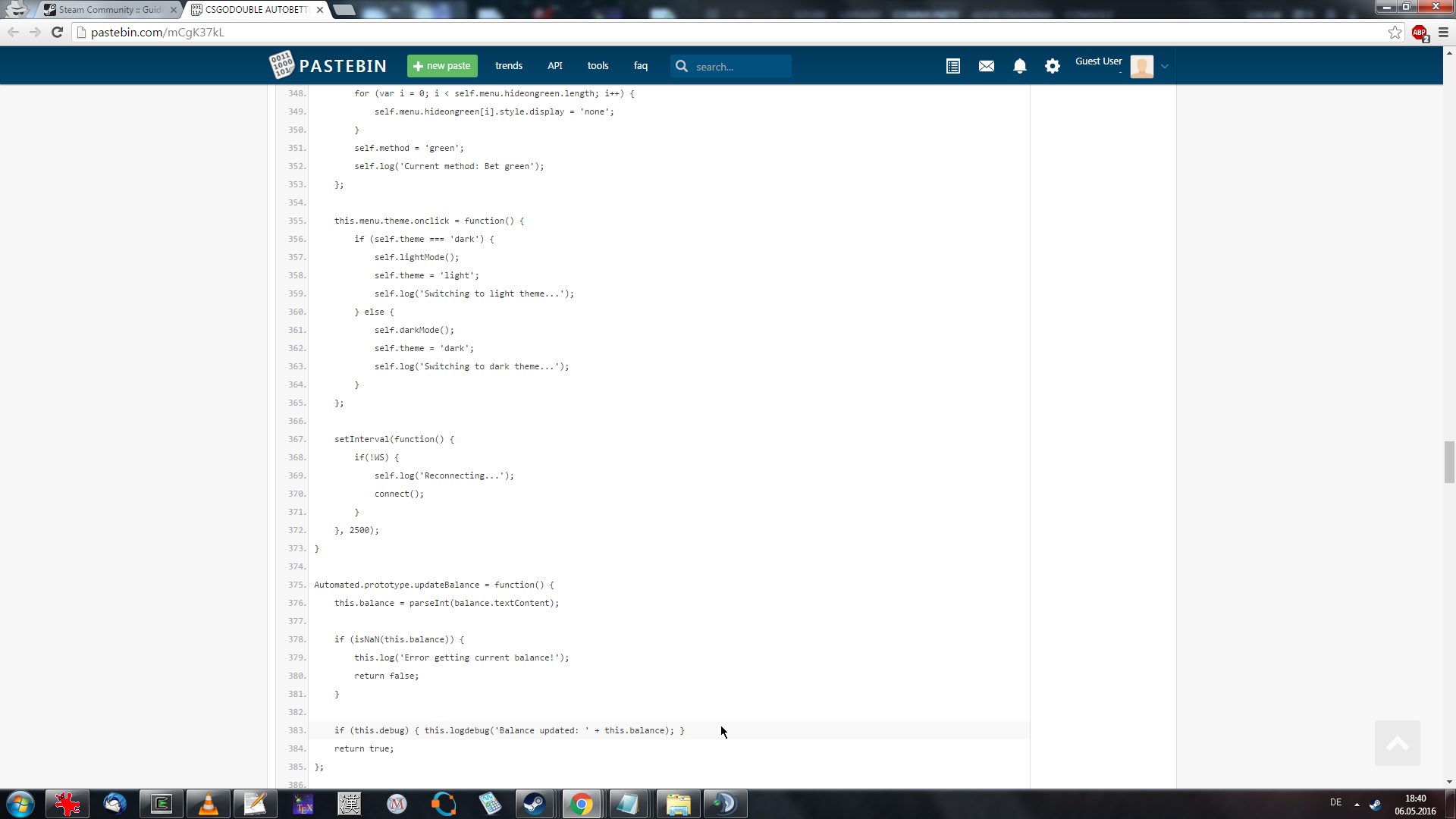Open the notifications bell icon
Image resolution: width=1456 pixels, height=819 pixels.
click(x=1020, y=67)
